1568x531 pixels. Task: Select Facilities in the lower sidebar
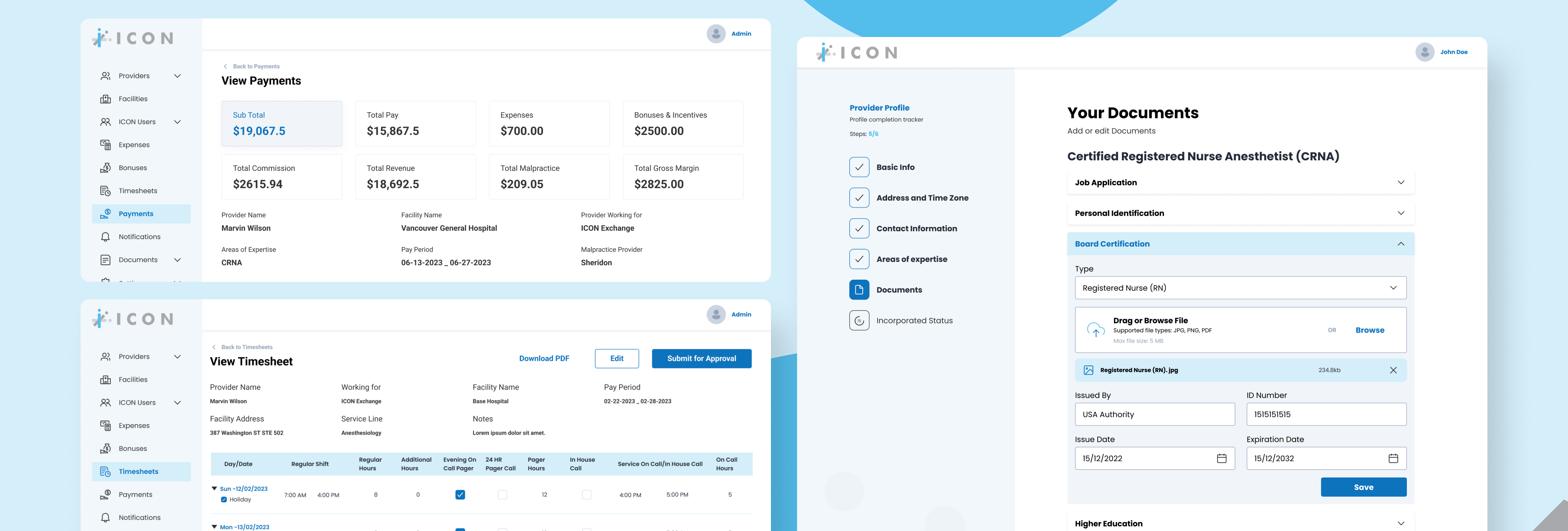[x=133, y=380]
